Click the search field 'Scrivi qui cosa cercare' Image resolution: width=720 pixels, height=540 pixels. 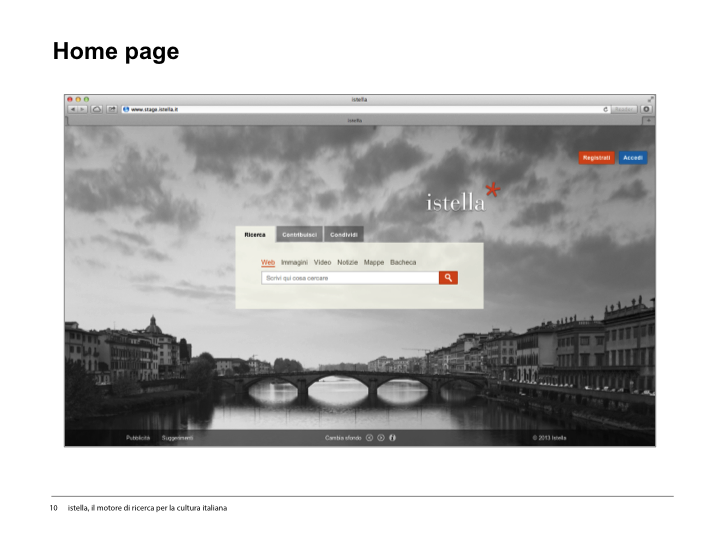point(350,278)
